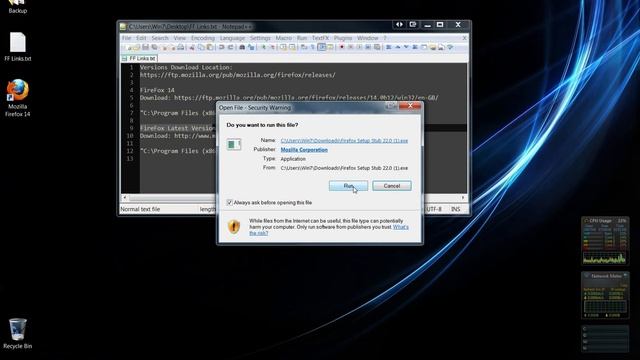Click the Undo toolbar icon
Image resolution: width=640 pixels, height=360 pixels.
[x=222, y=47]
